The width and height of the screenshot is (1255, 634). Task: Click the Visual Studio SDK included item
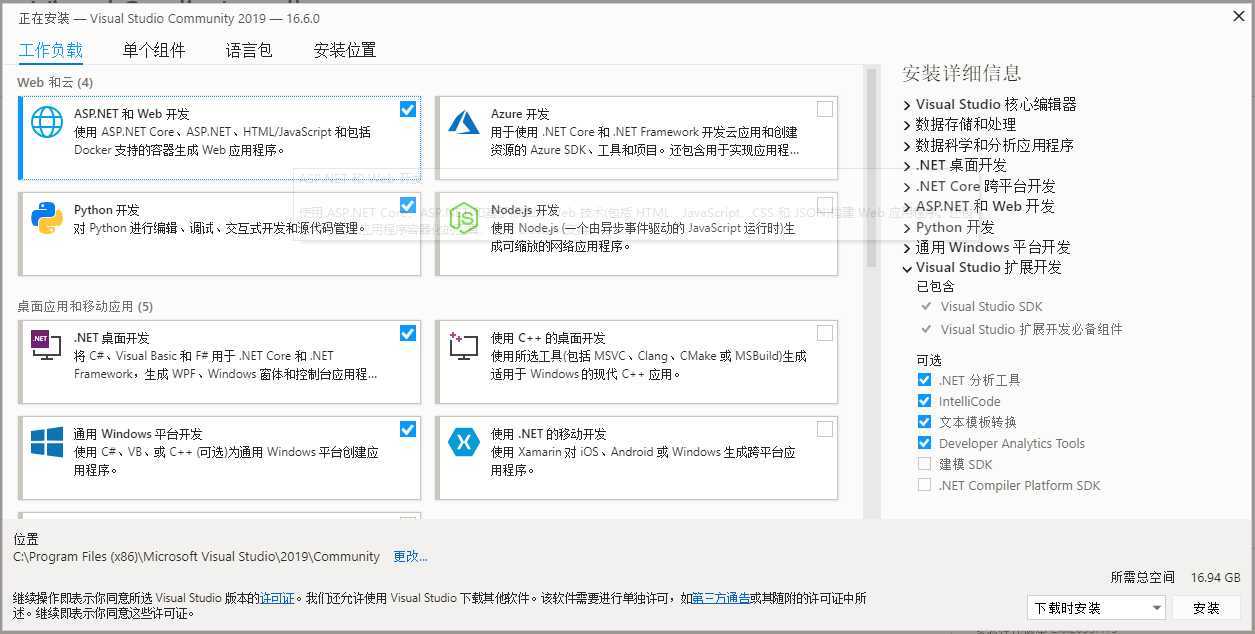tap(991, 307)
